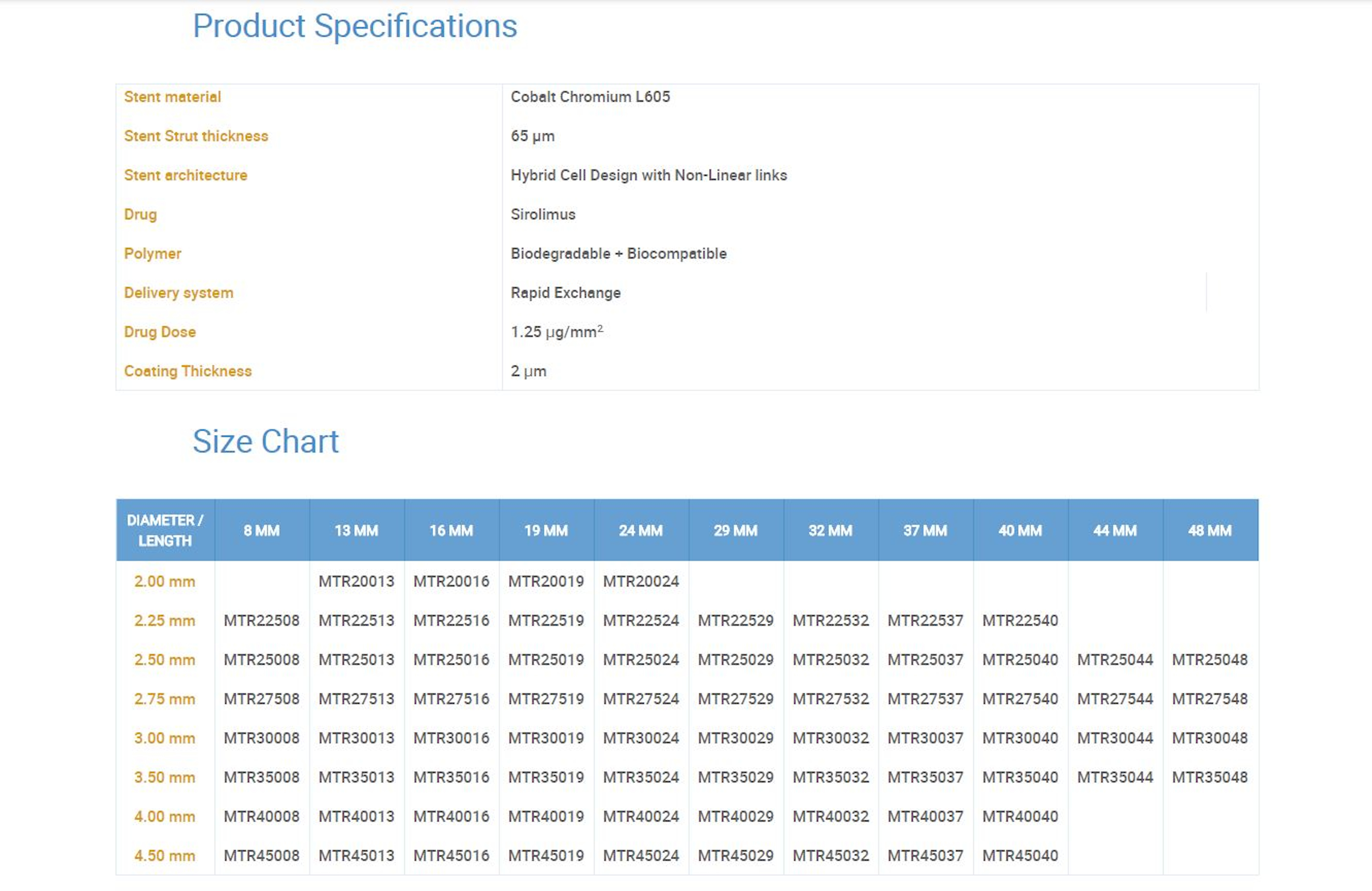The image size is (1372, 891).
Task: Click the 'Cobalt Chromium L605' value
Action: click(x=590, y=97)
